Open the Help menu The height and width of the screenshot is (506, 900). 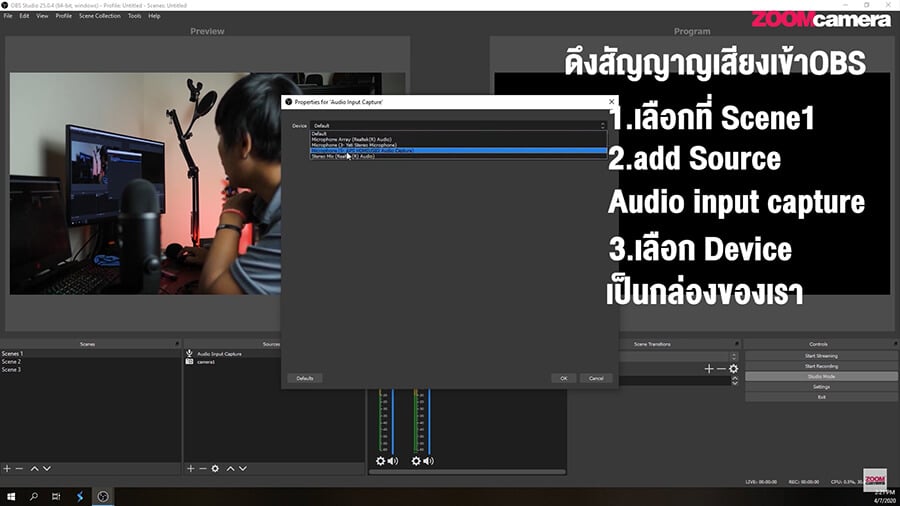154,16
